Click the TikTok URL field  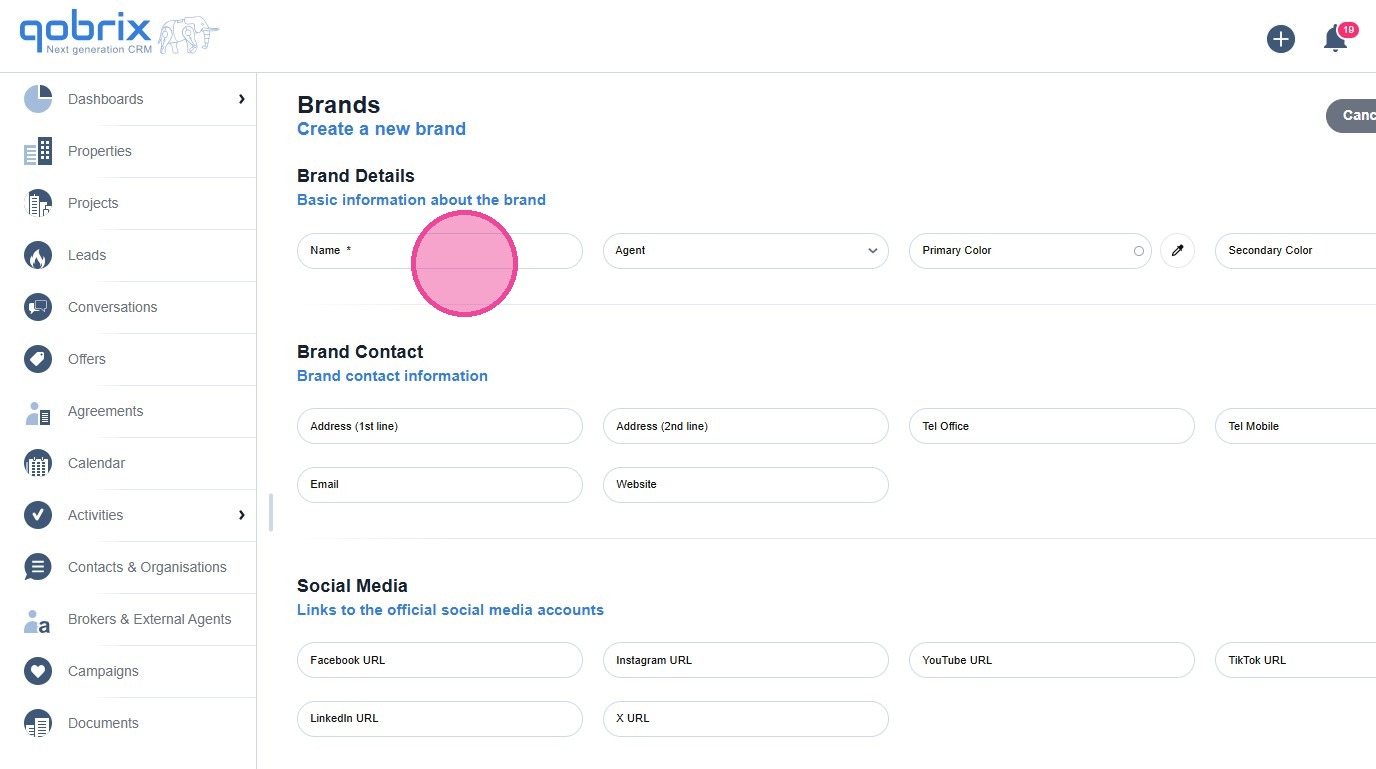1295,660
